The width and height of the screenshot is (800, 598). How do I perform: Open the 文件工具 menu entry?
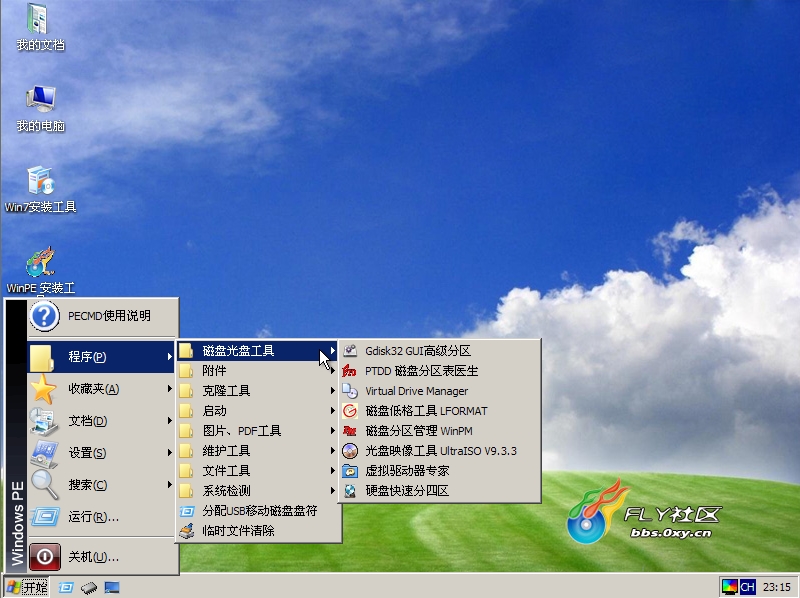(x=257, y=470)
